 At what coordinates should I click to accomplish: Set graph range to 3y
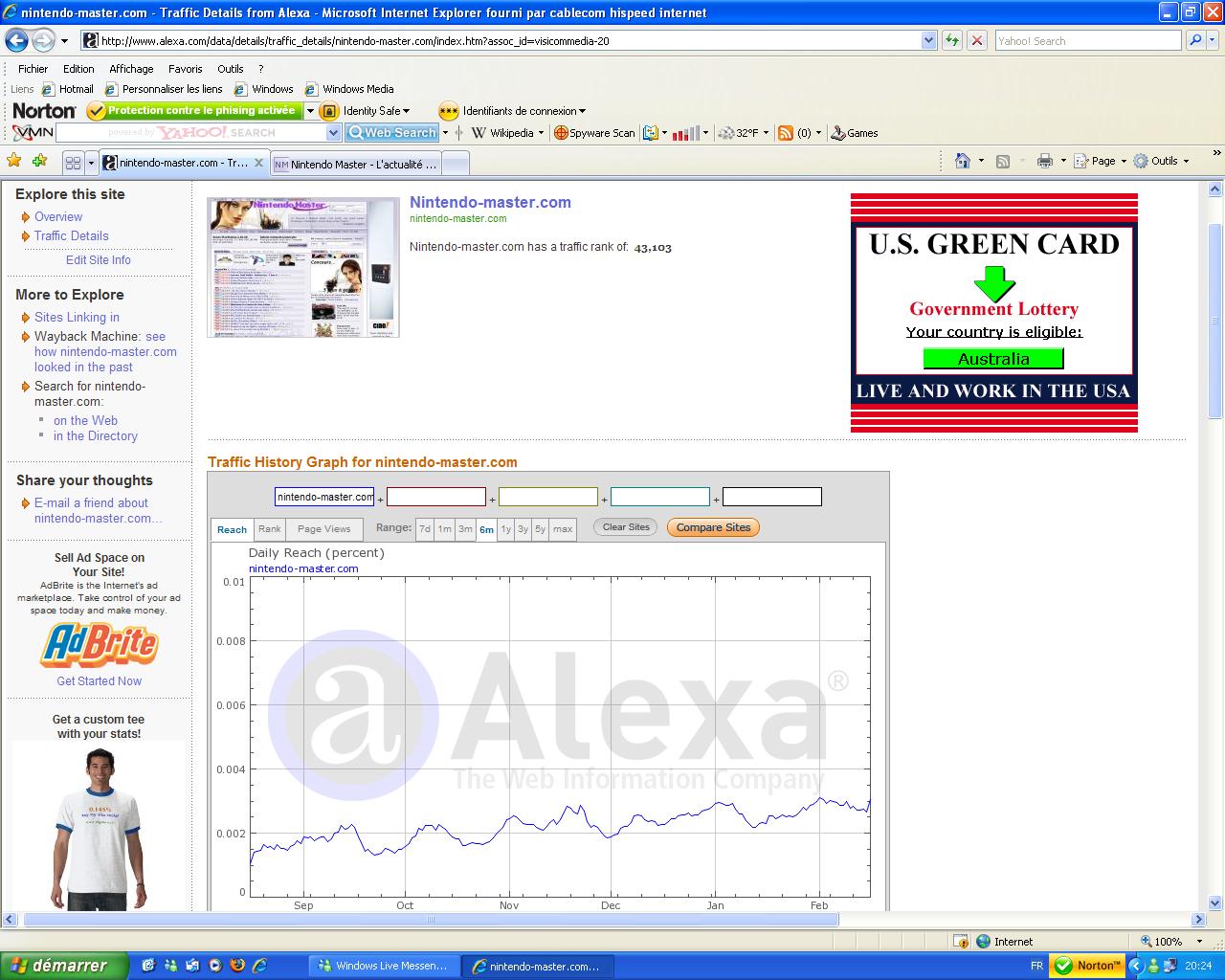click(523, 529)
